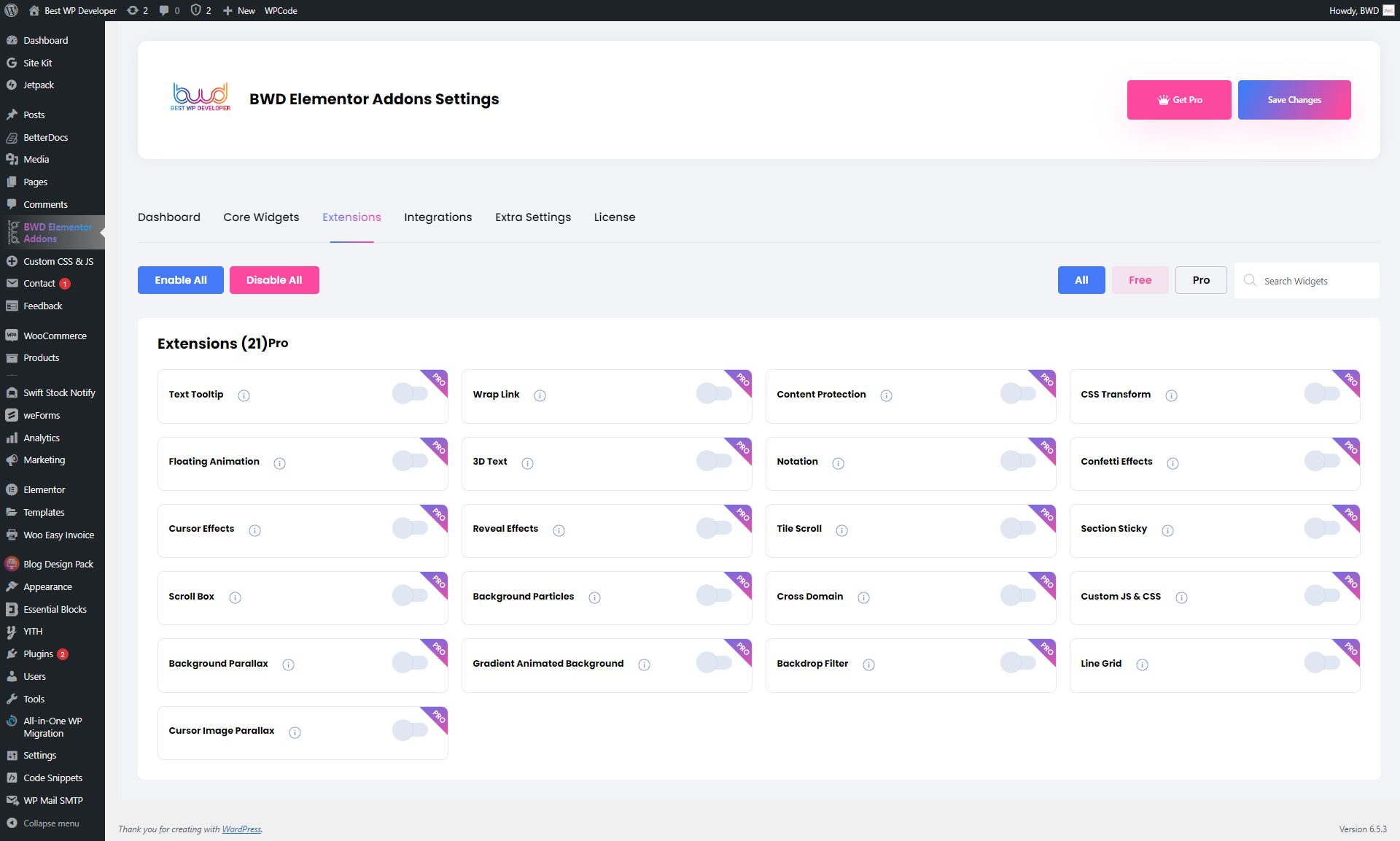
Task: Click the Cross Domain info icon
Action: tap(864, 597)
